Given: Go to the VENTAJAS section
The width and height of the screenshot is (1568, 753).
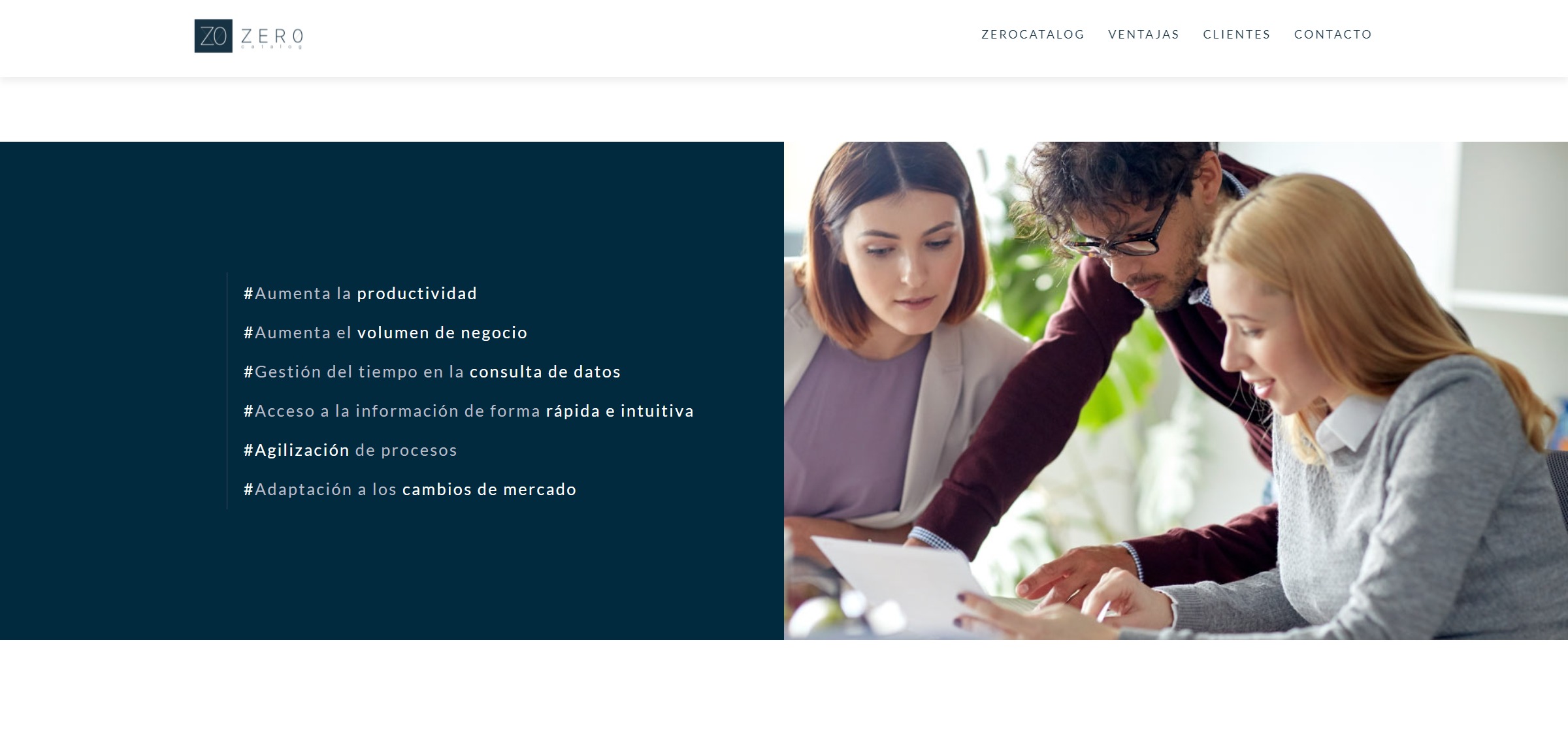Looking at the screenshot, I should tap(1143, 35).
